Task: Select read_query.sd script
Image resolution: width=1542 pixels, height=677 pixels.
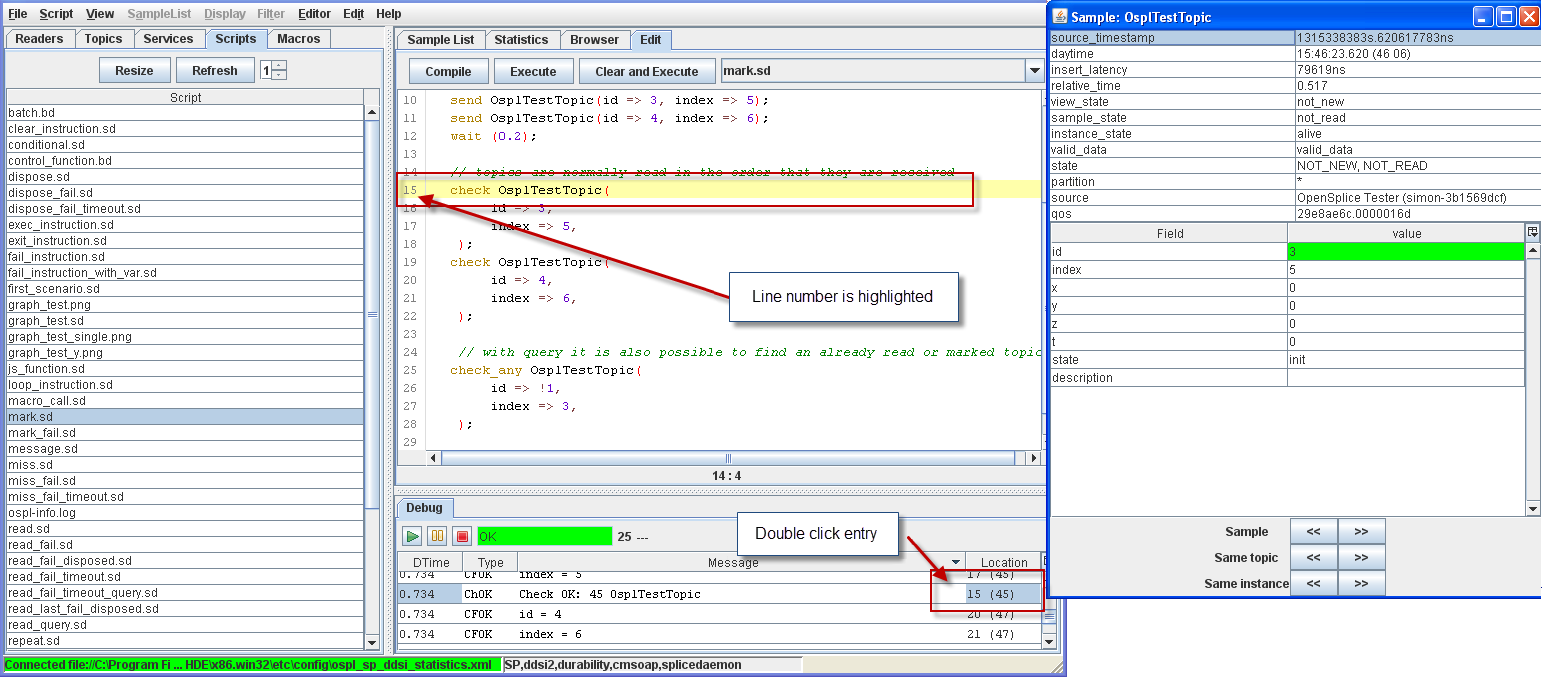Action: (x=185, y=625)
